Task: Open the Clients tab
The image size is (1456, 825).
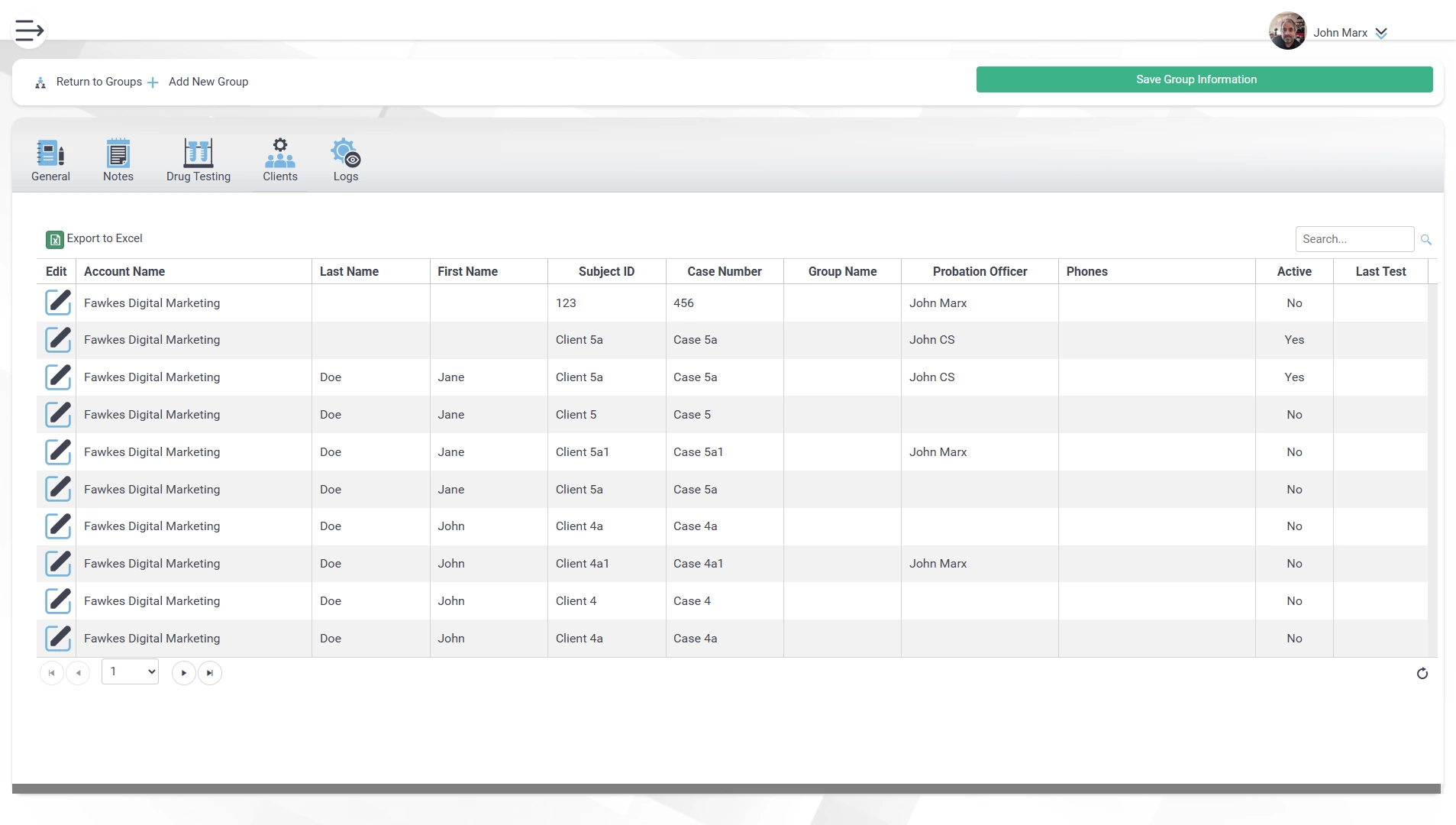Action: [x=280, y=160]
